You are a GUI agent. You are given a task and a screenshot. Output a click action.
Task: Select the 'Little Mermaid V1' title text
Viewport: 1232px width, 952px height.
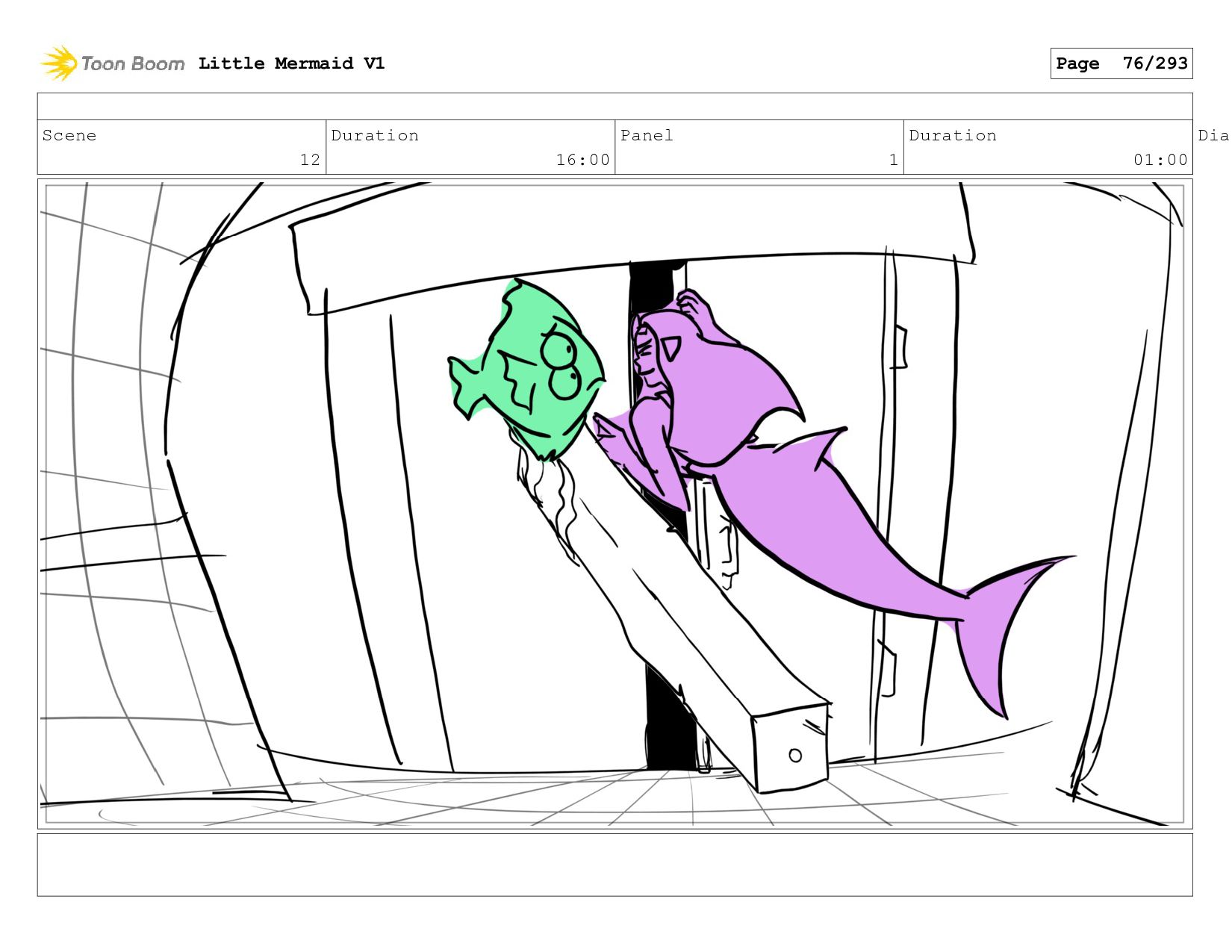[291, 63]
